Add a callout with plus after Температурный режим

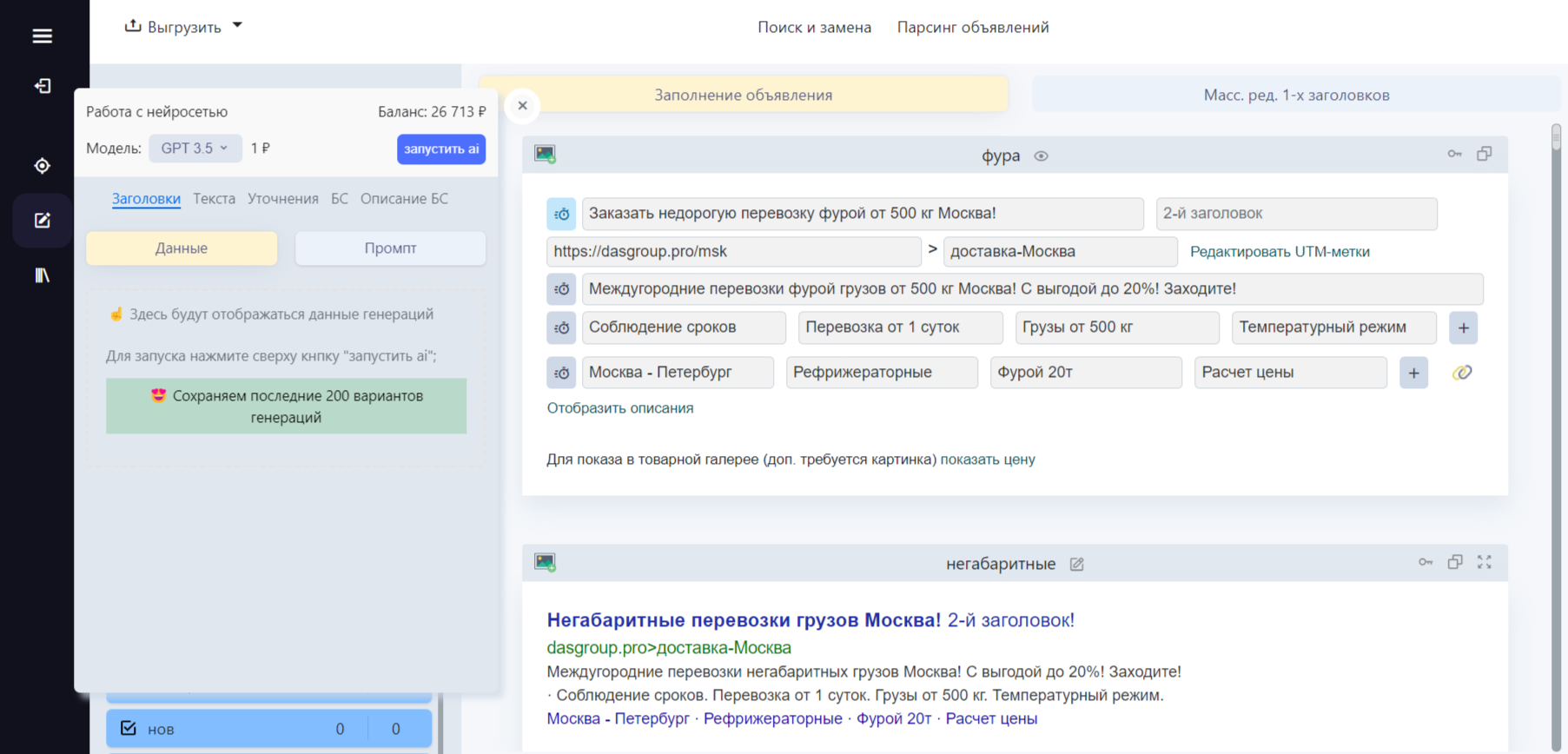pyautogui.click(x=1464, y=327)
